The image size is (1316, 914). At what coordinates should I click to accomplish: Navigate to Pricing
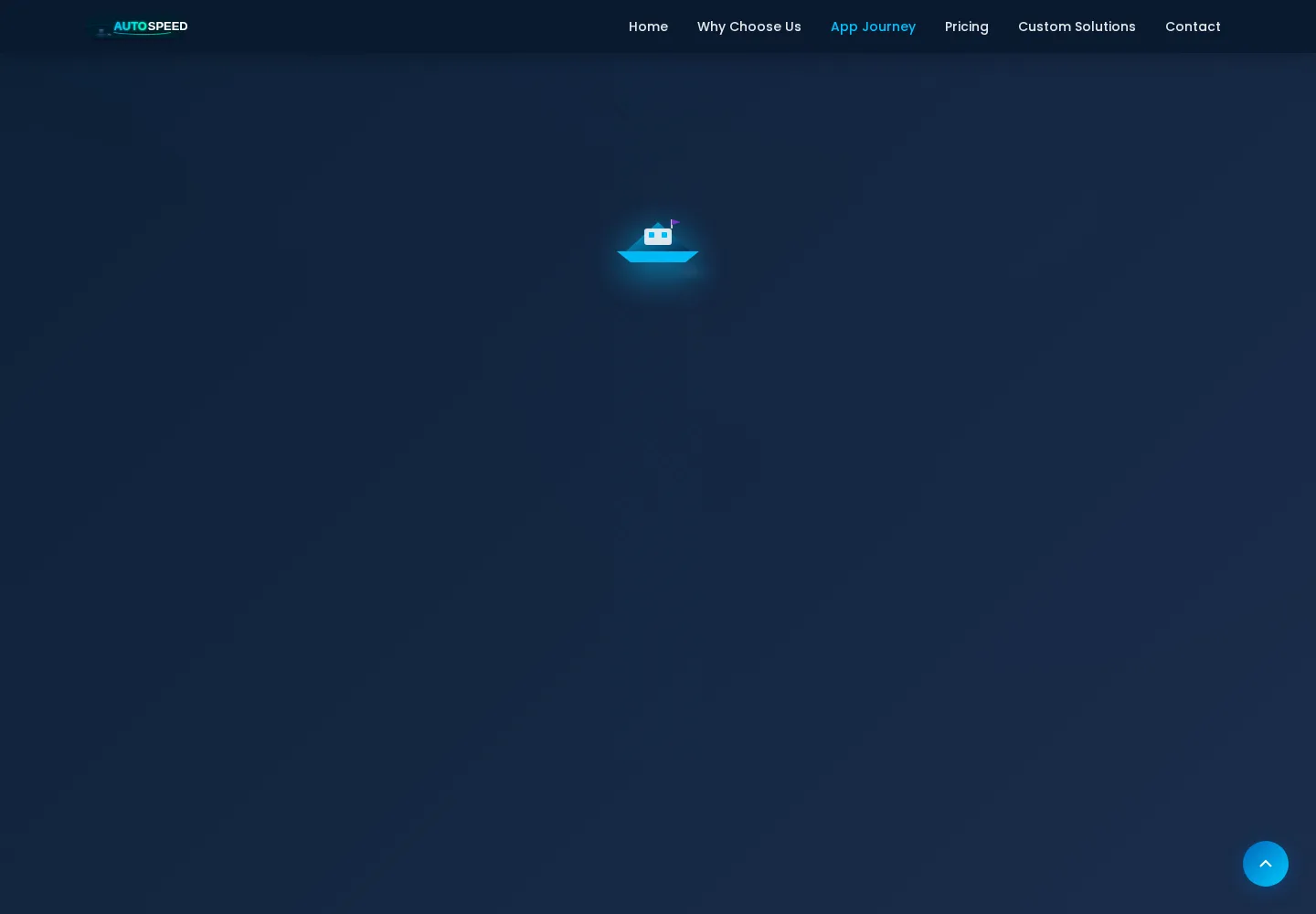pyautogui.click(x=967, y=27)
